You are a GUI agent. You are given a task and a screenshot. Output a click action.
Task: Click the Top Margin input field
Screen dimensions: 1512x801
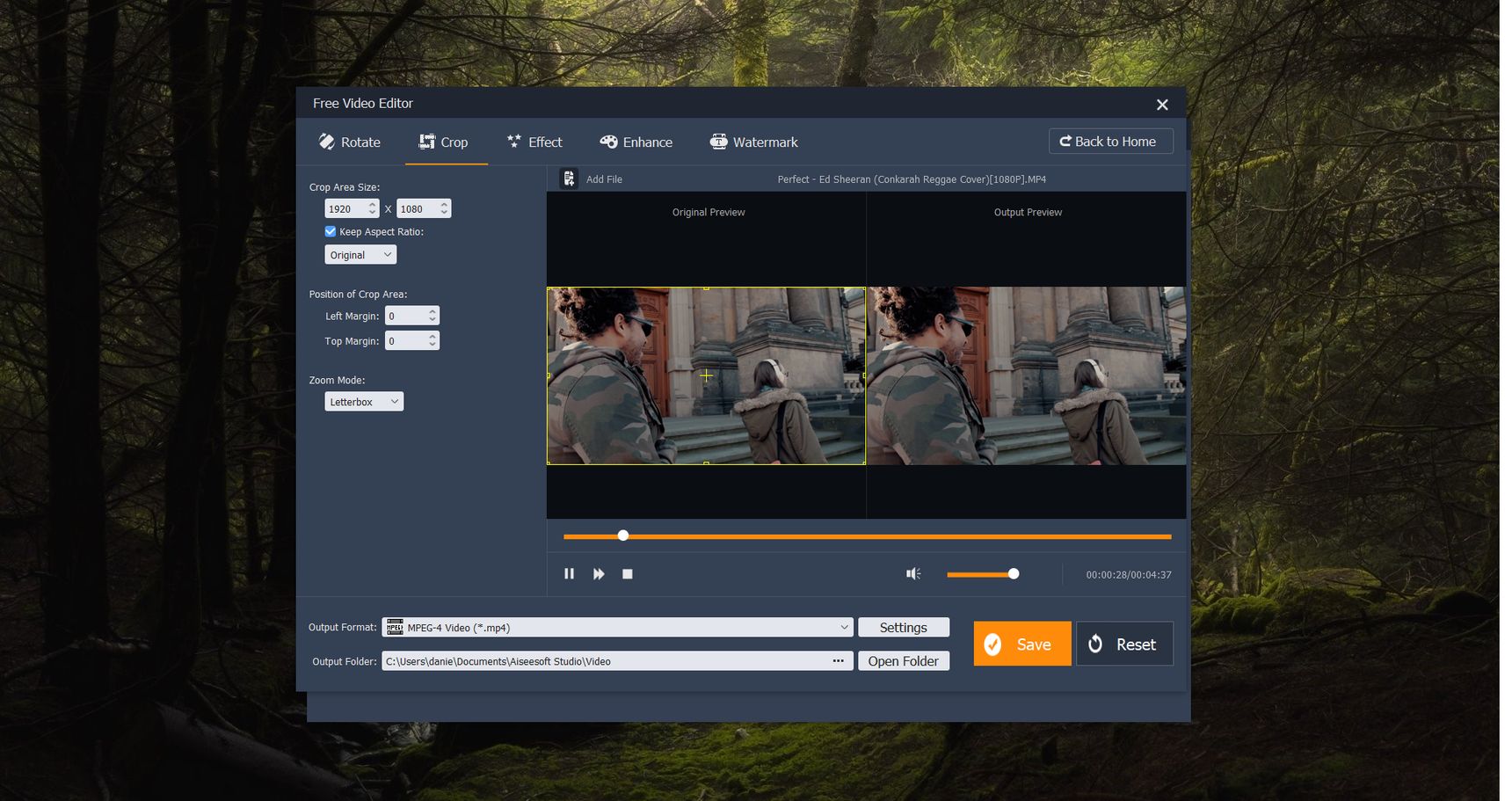[405, 340]
